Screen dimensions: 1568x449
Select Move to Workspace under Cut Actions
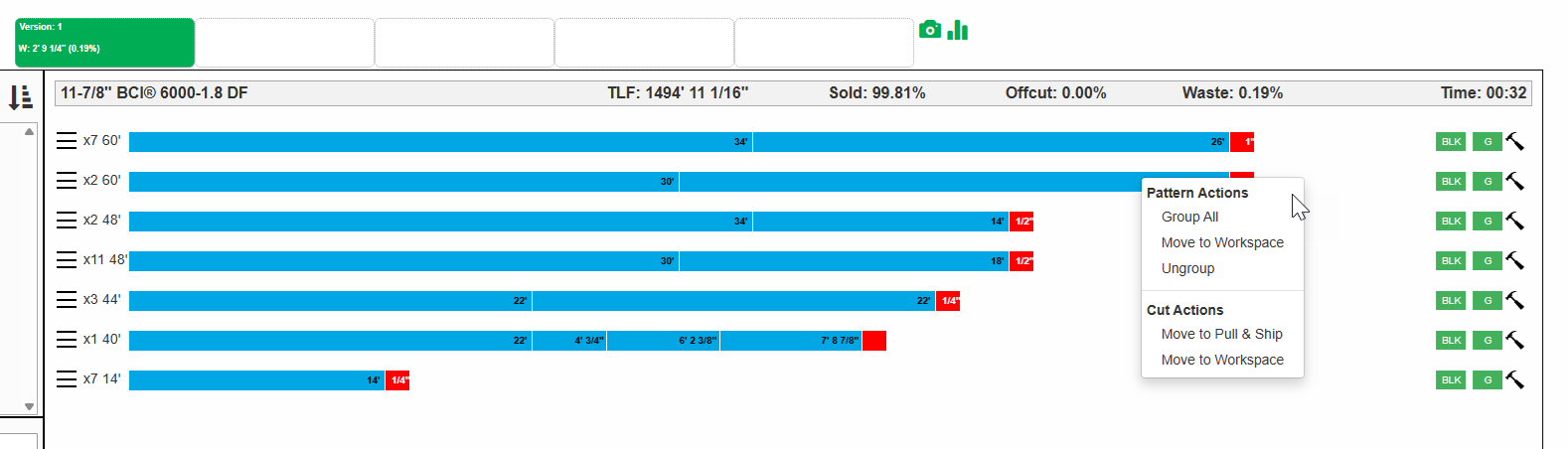(x=1222, y=360)
